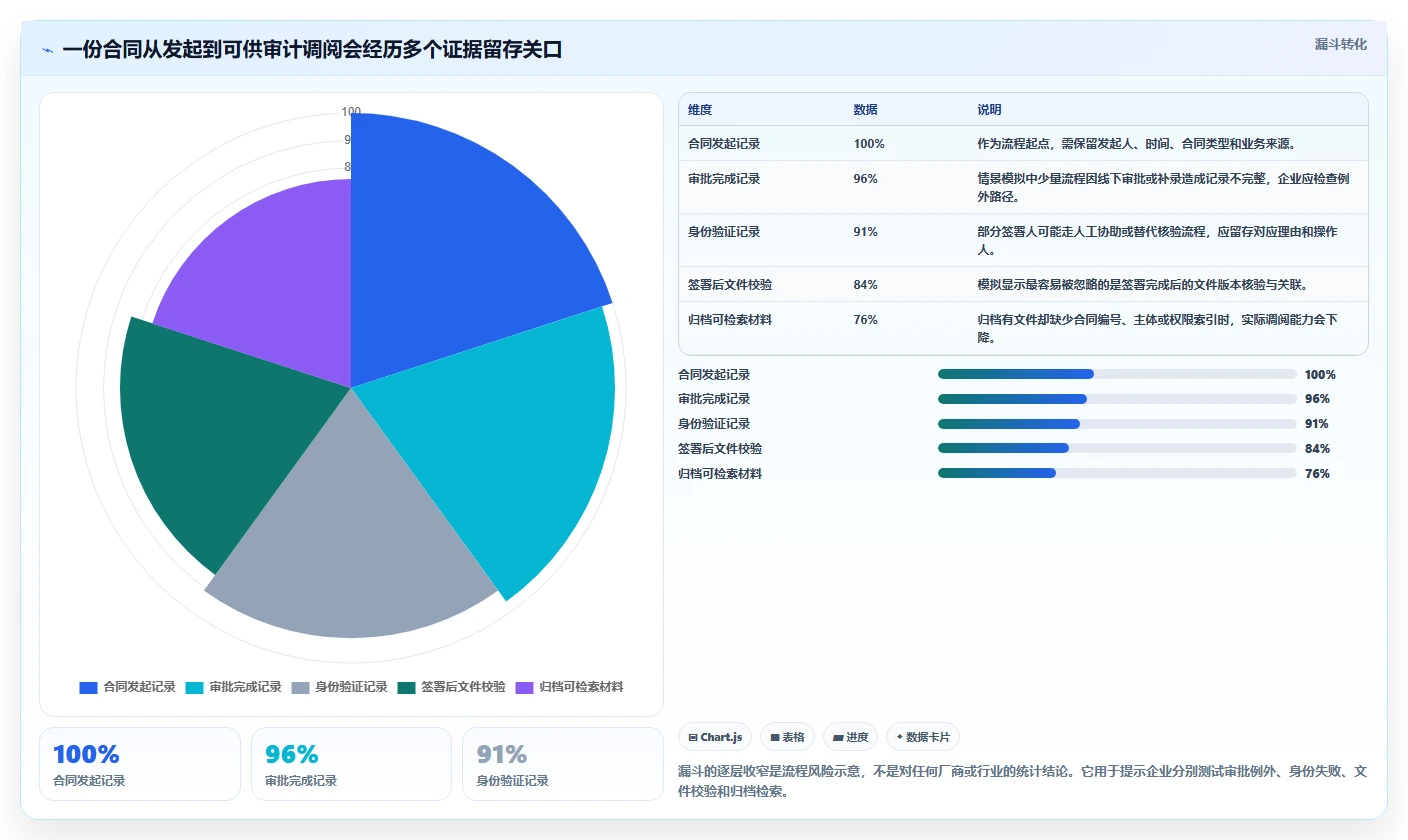Image resolution: width=1408 pixels, height=840 pixels.
Task: Toggle 审批完成记录 legend swatch
Action: 195,687
